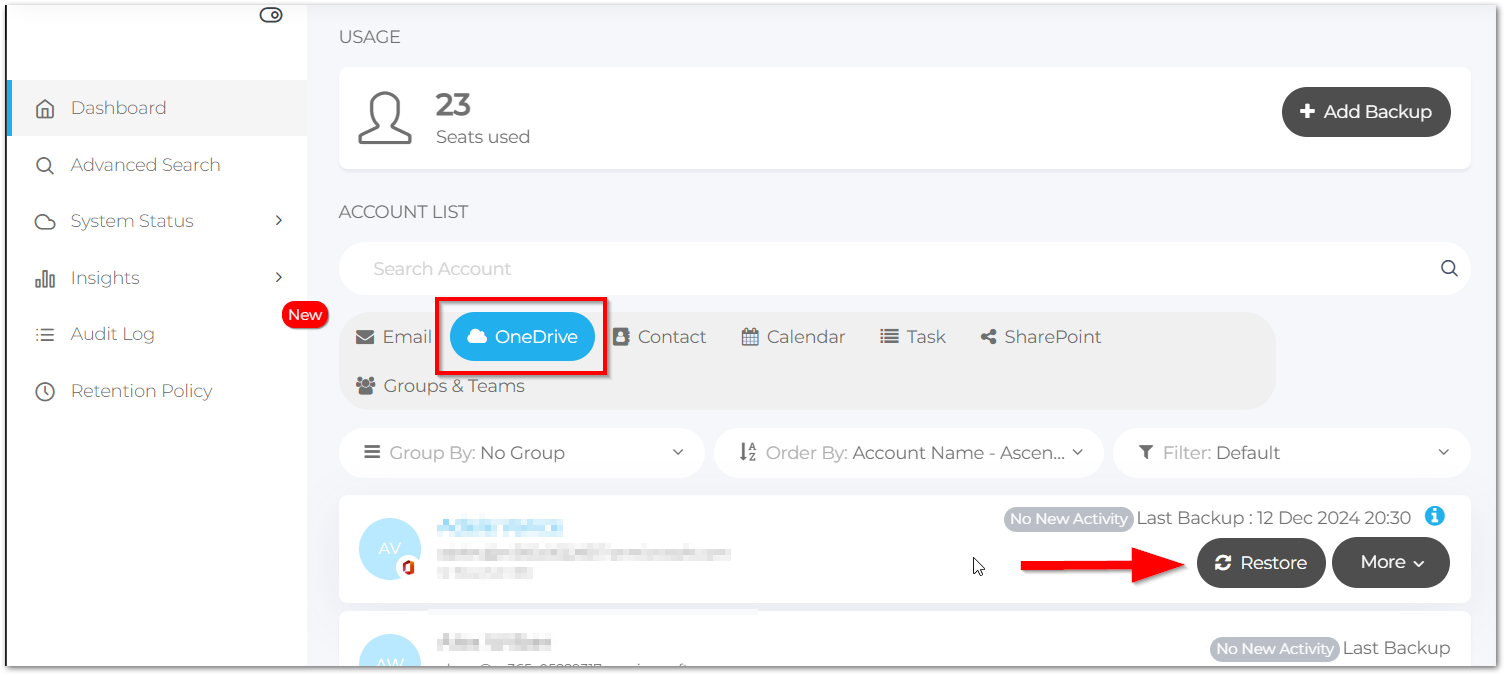The width and height of the screenshot is (1505, 675).
Task: Open the Groups & Teams tab
Action: click(x=440, y=386)
